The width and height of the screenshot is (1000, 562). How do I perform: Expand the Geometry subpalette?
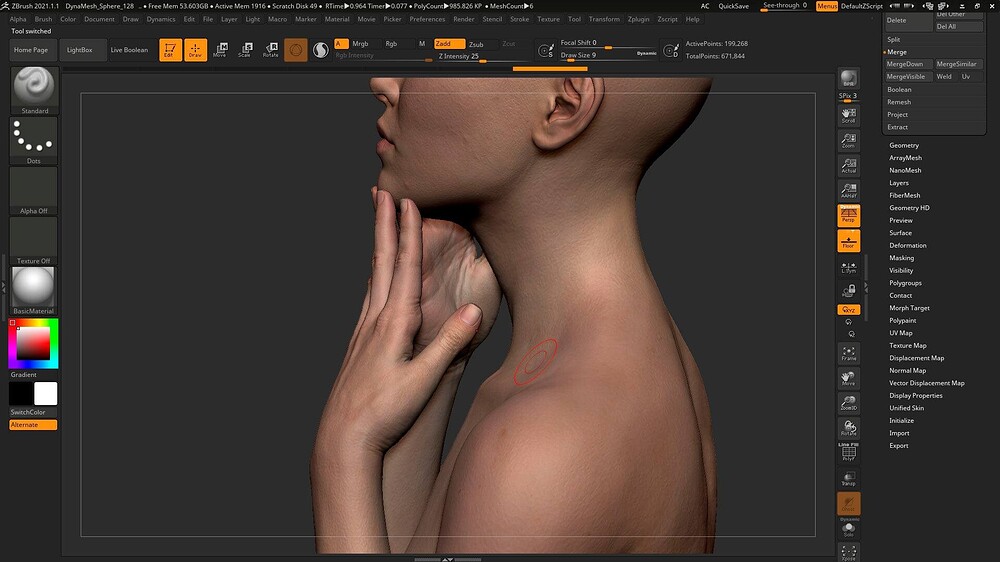[x=904, y=145]
